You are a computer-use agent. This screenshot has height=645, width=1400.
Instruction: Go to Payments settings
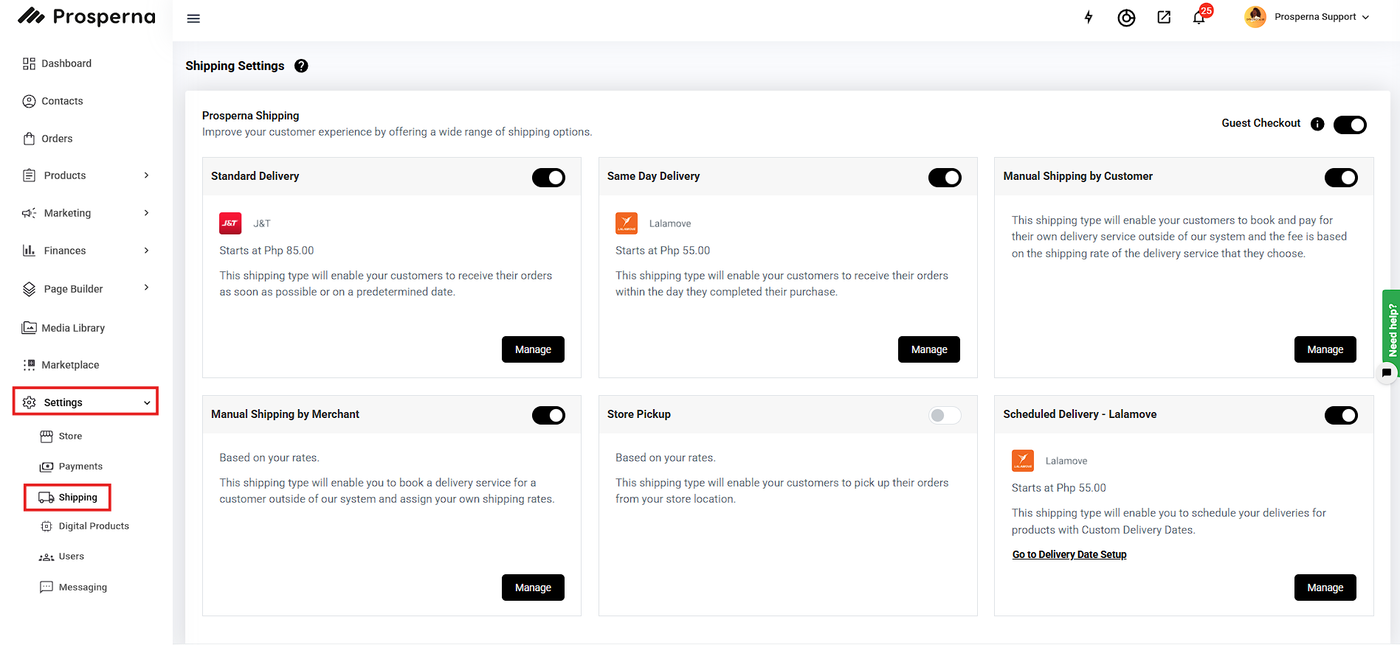(80, 466)
